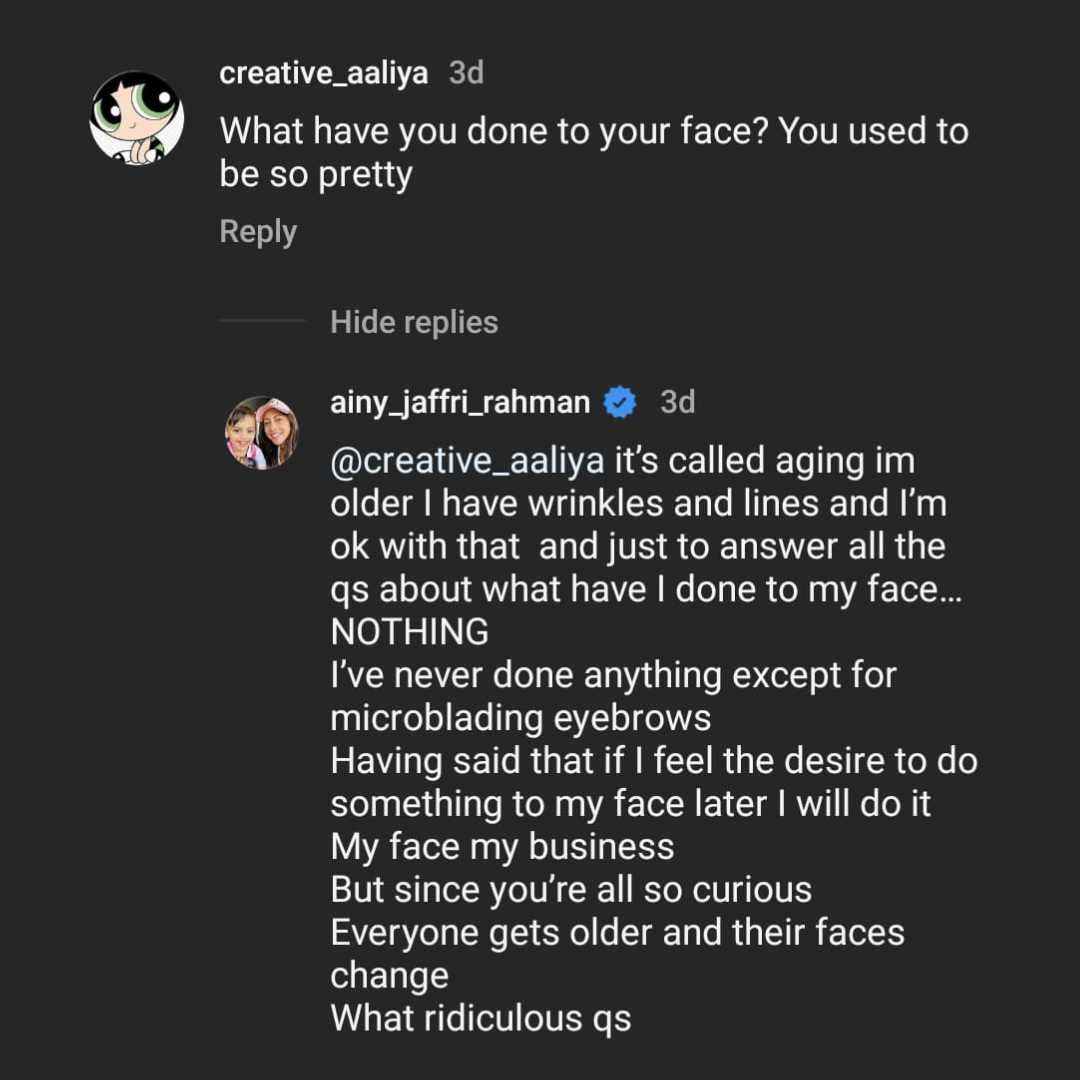Click the line "Having said that if I feel the desire"
This screenshot has height=1080, width=1080.
[653, 761]
